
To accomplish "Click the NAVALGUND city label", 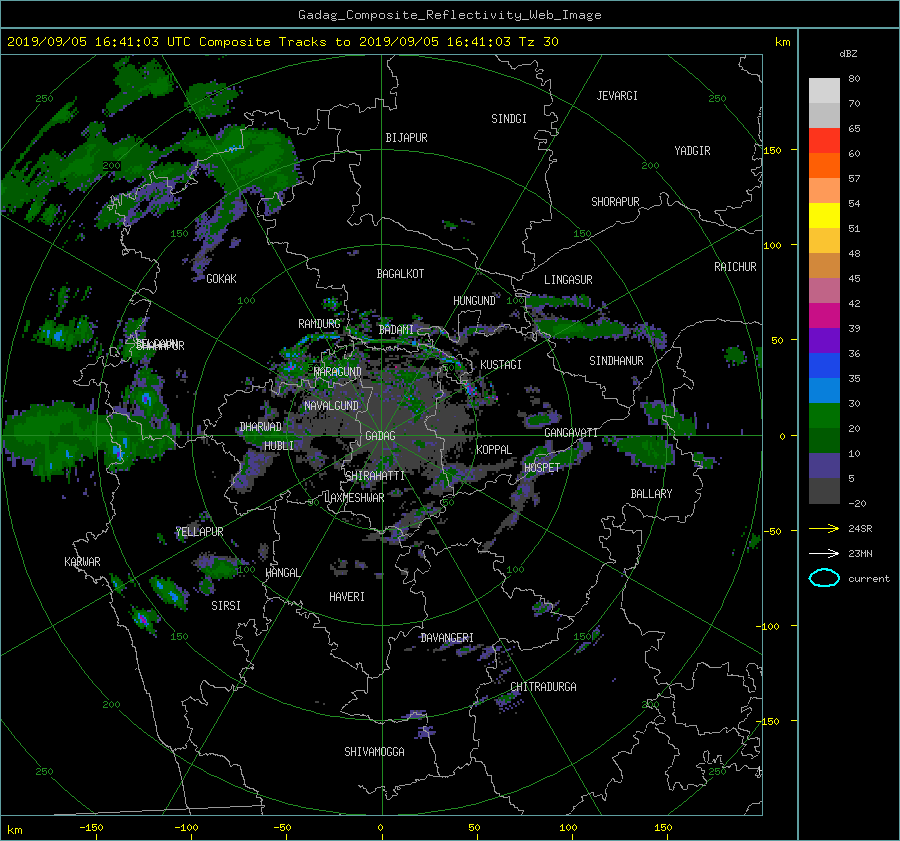I will click(331, 406).
